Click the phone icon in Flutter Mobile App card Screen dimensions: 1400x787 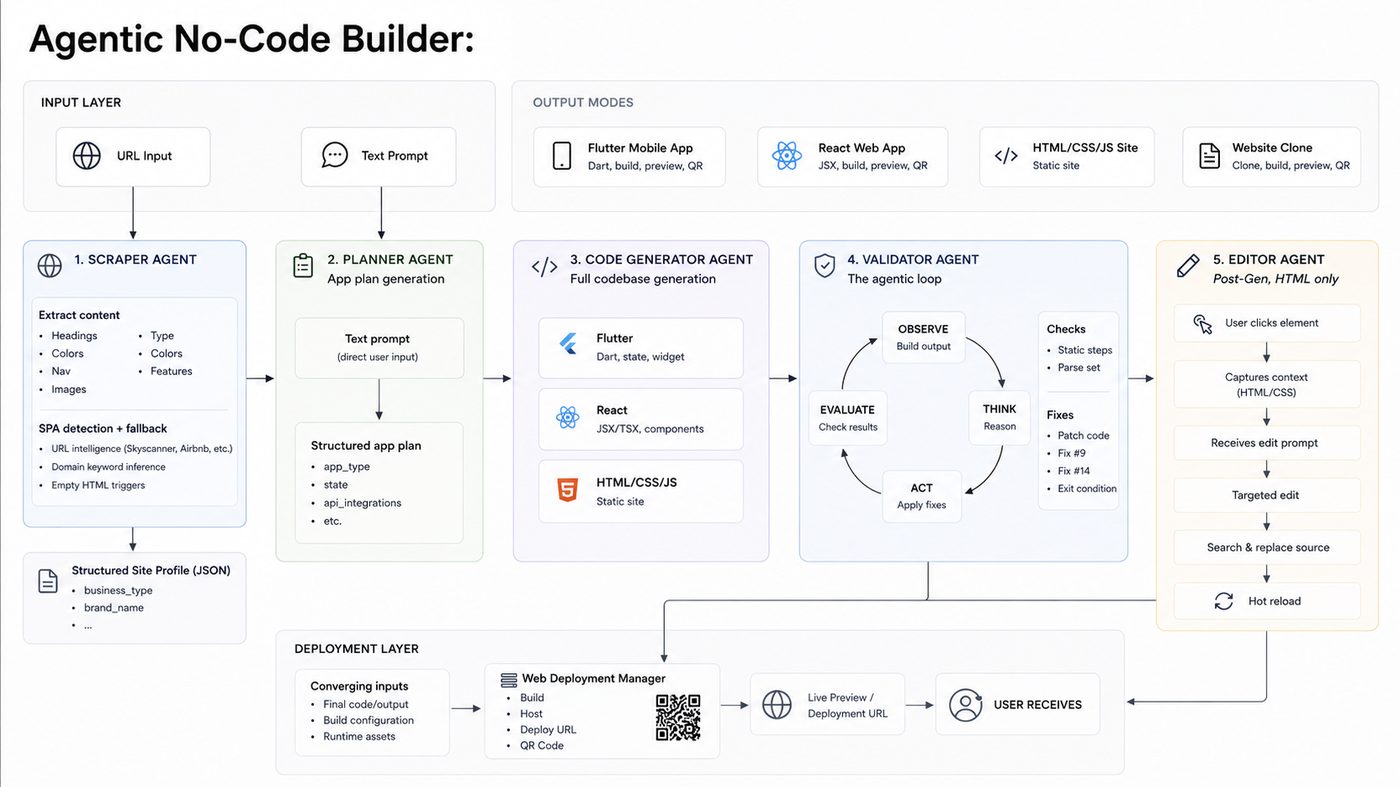pyautogui.click(x=562, y=156)
